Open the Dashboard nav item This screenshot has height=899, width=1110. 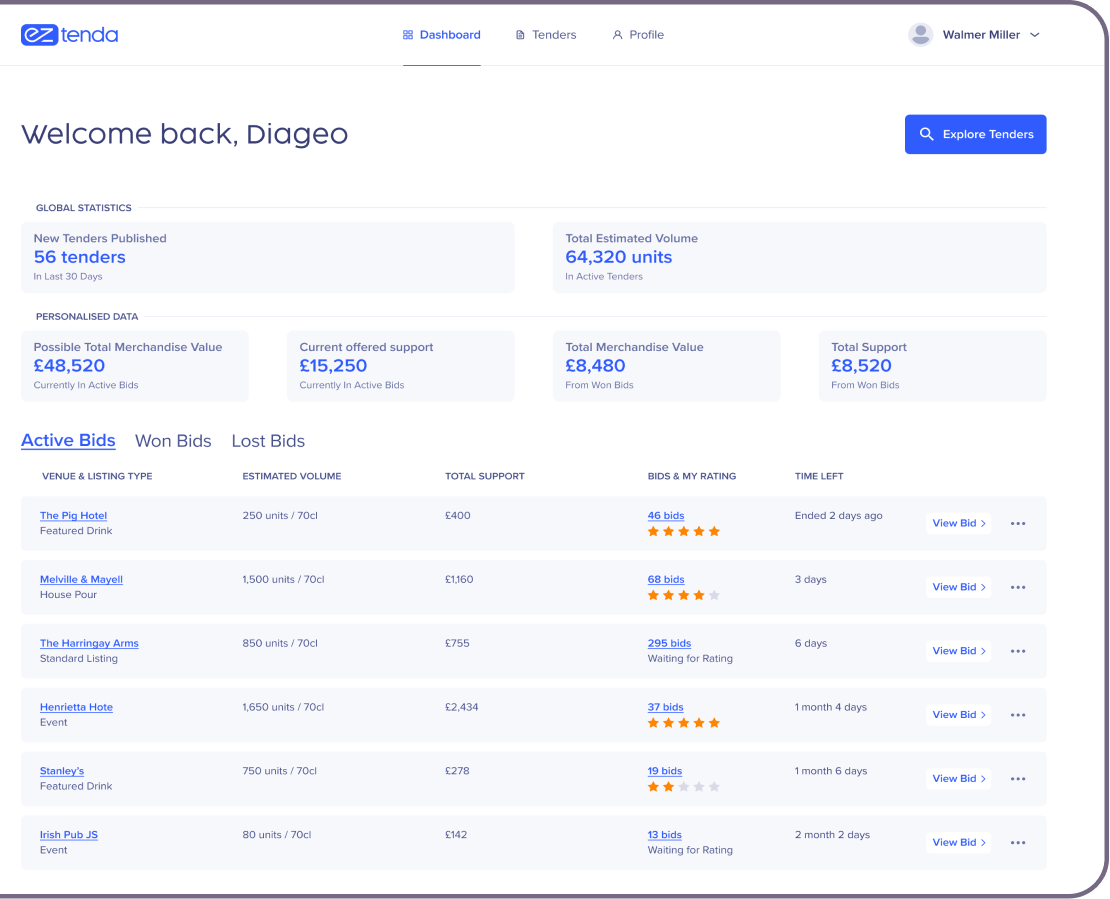(x=441, y=35)
